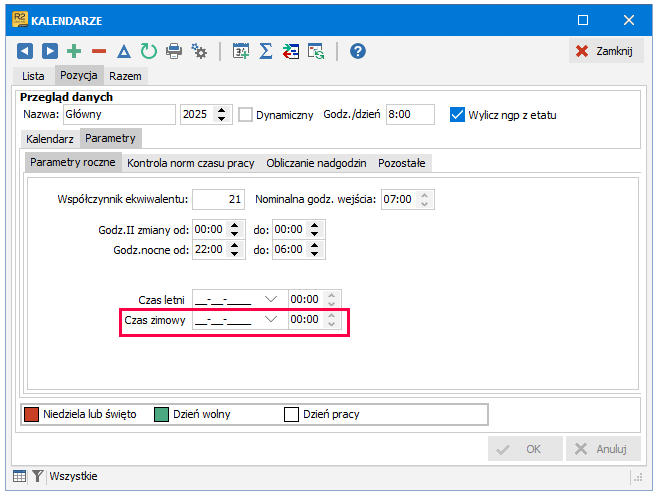Open settings gears icon
The image size is (663, 499).
coord(199,51)
